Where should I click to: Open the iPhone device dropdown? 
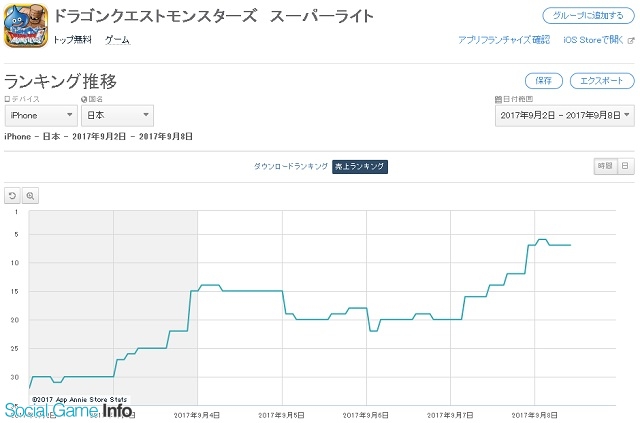pos(41,116)
